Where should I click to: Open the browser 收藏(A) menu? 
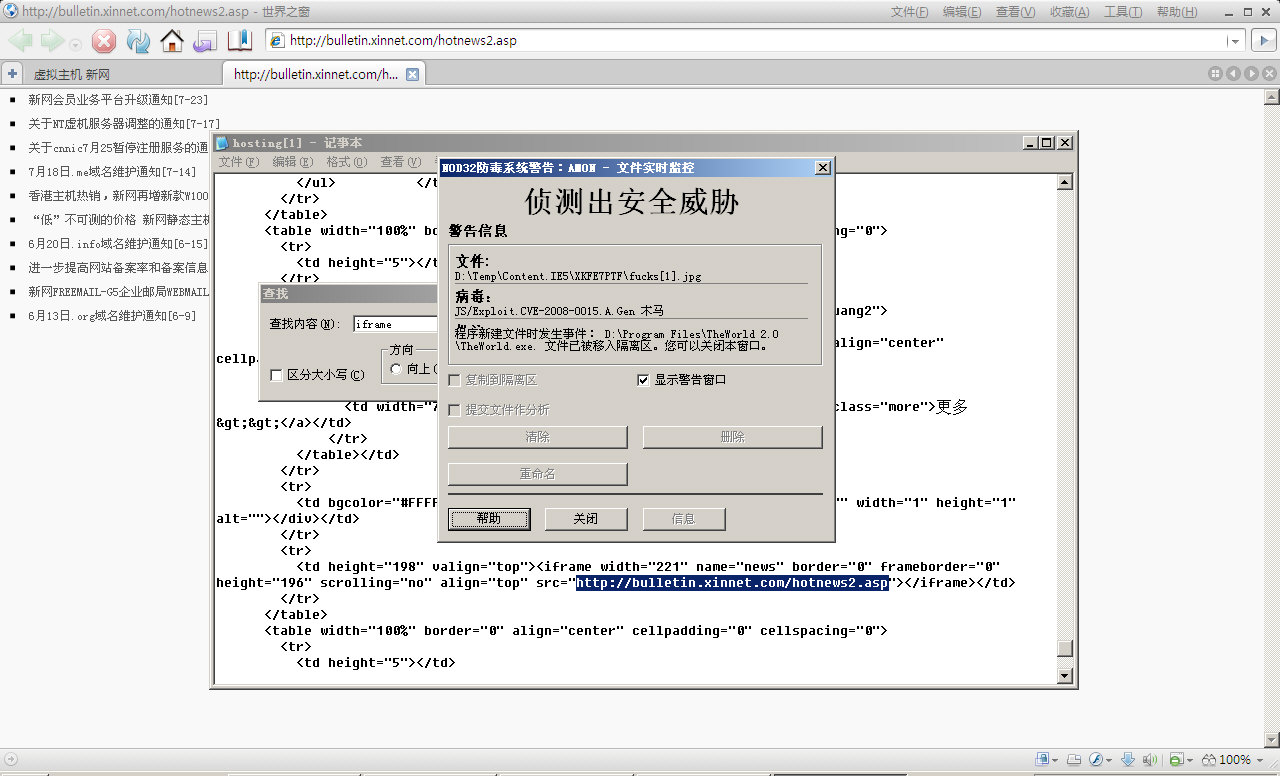click(x=1069, y=12)
